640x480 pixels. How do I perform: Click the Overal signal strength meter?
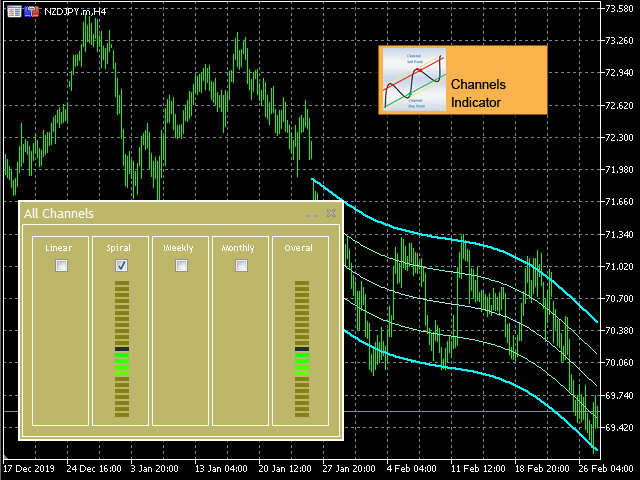coord(302,349)
